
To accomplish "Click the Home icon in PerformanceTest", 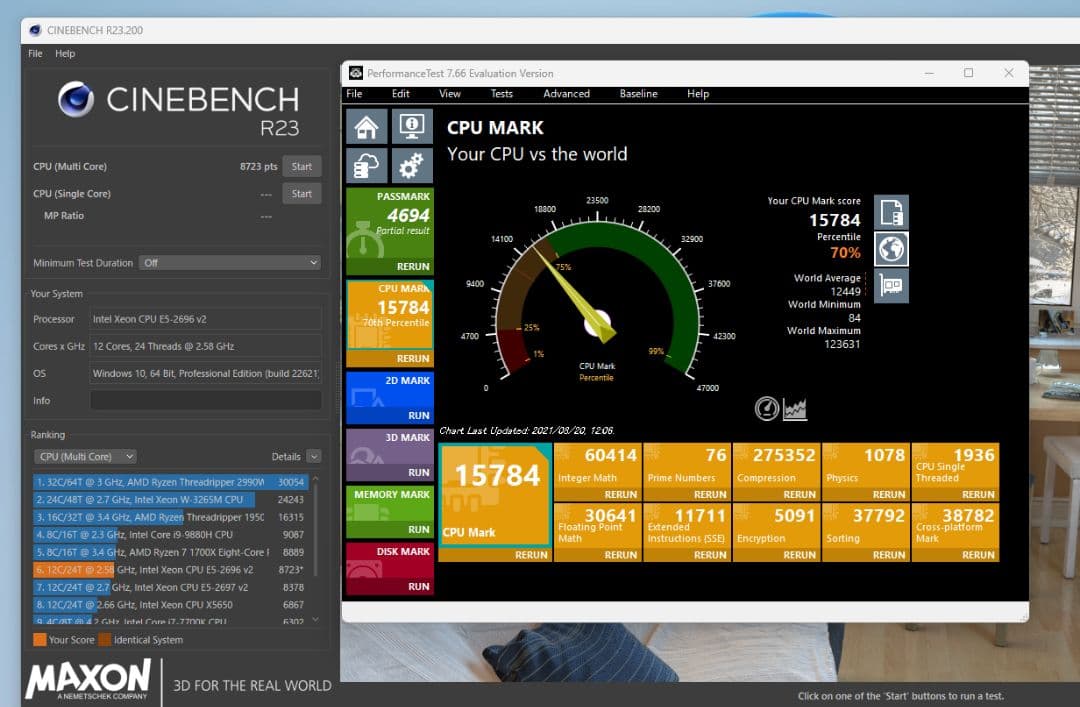I will pyautogui.click(x=366, y=127).
